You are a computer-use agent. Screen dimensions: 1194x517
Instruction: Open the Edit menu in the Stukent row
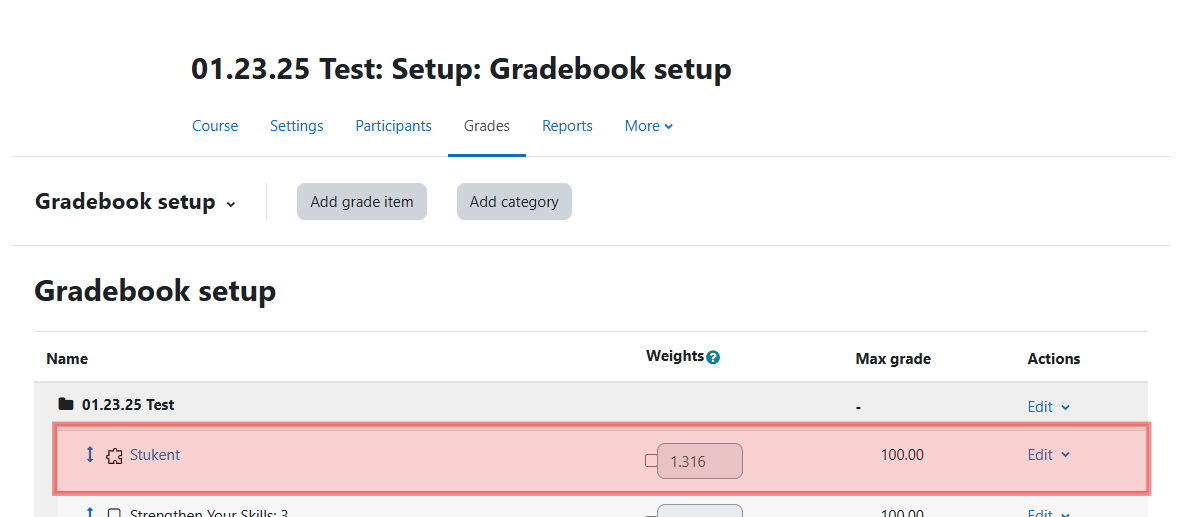pos(1049,455)
